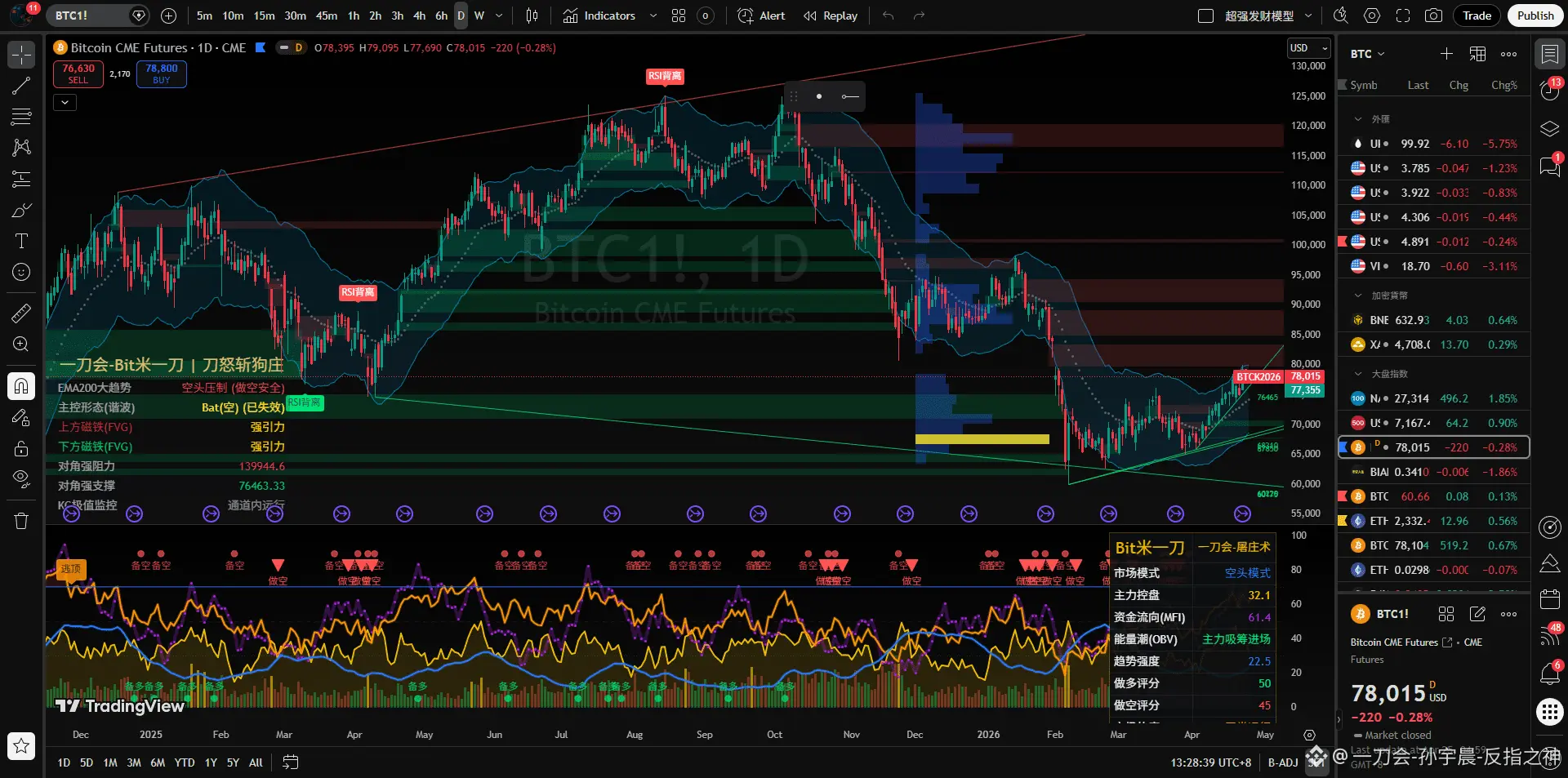Image resolution: width=1568 pixels, height=778 pixels.
Task: Toggle the blue flag beside the CME title
Action: [x=261, y=47]
